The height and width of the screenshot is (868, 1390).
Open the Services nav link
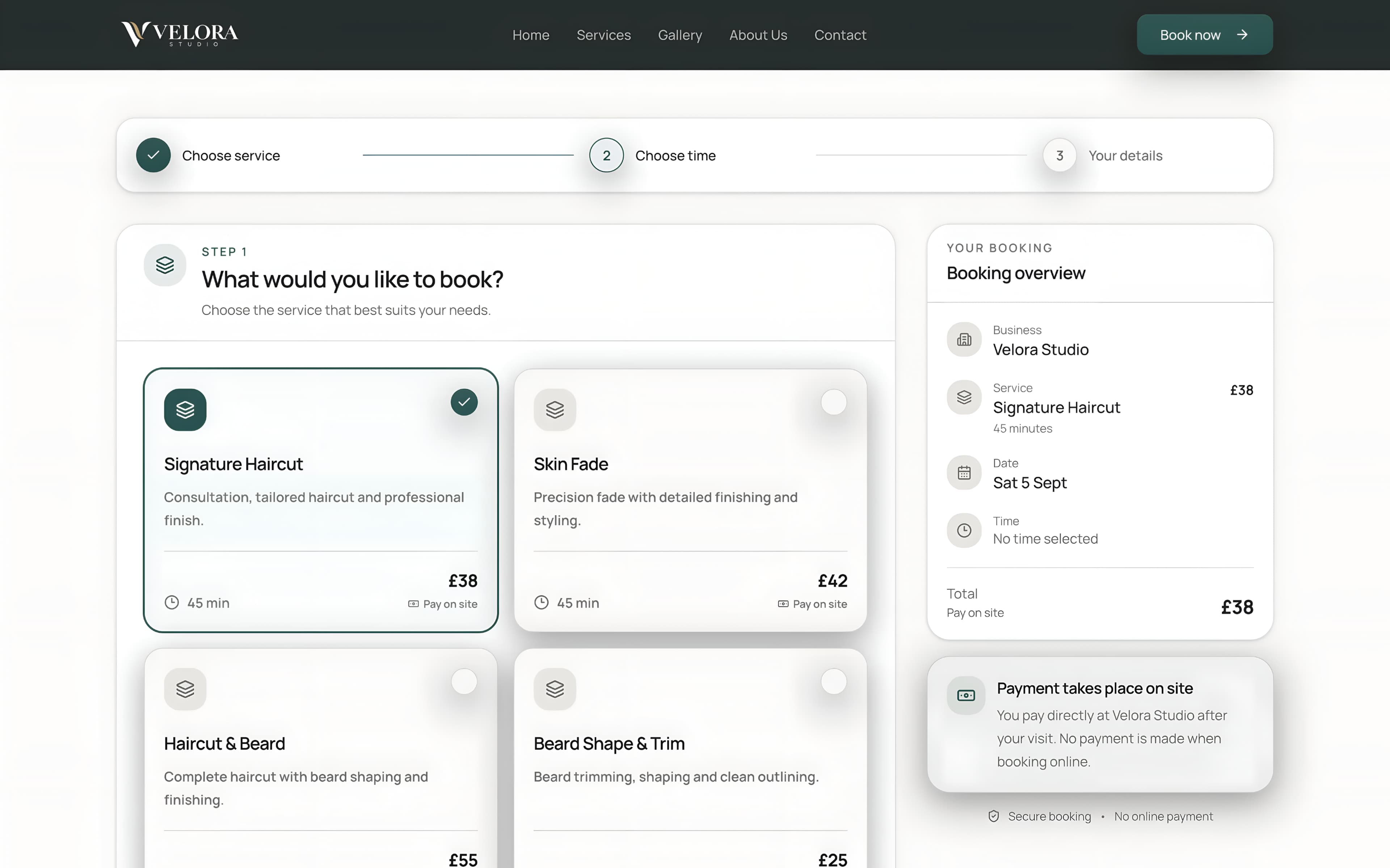pyautogui.click(x=603, y=35)
